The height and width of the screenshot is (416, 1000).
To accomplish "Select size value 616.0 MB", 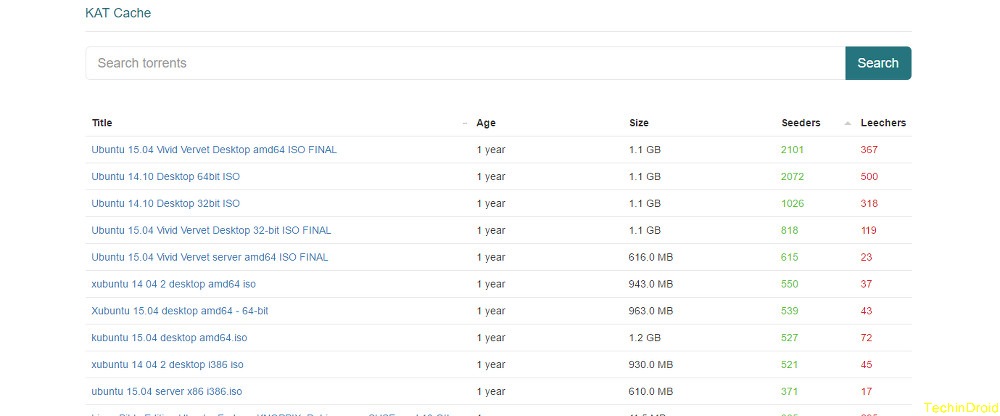I will 651,257.
